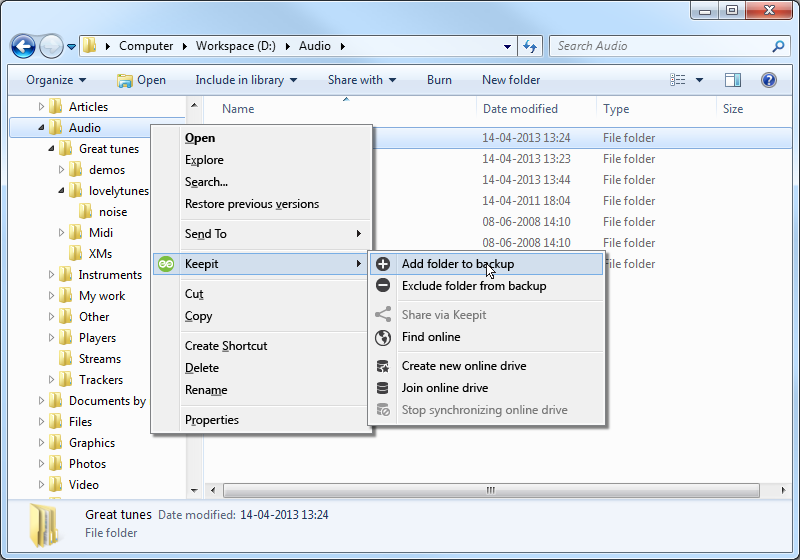Expand the Instruments folder node

click(51, 274)
